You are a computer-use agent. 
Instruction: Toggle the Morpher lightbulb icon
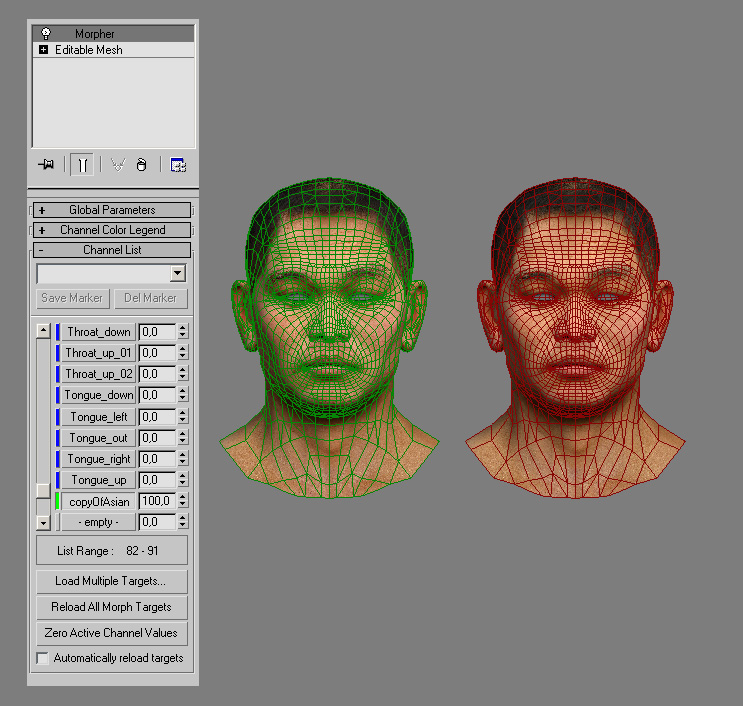coord(45,34)
